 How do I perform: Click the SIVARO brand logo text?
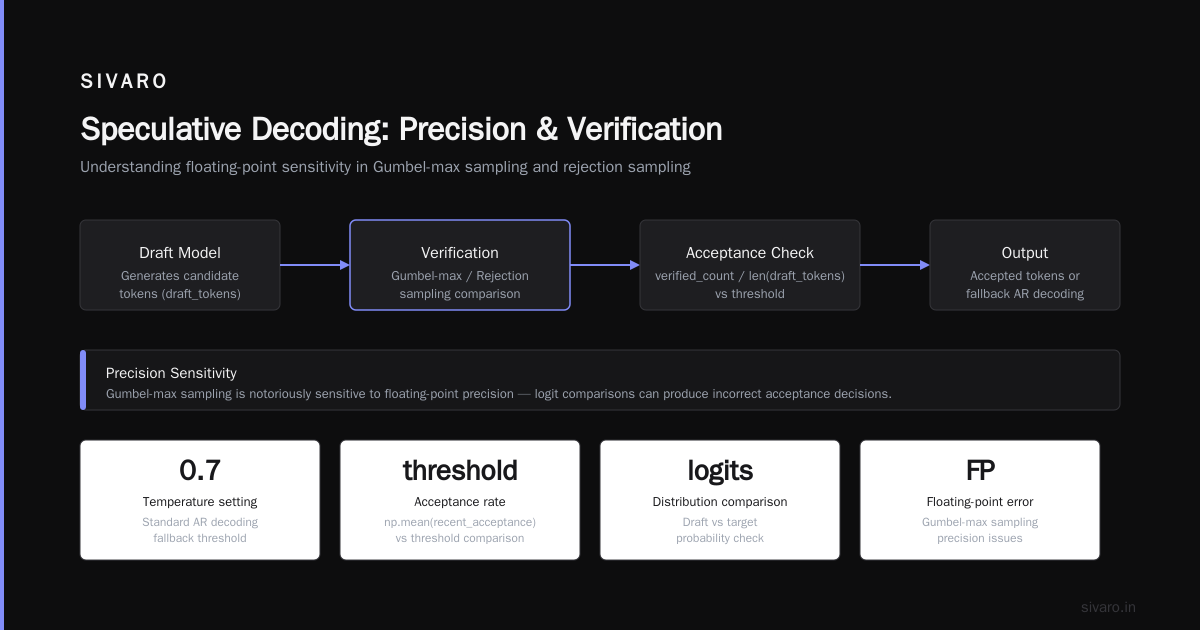pyautogui.click(x=124, y=82)
